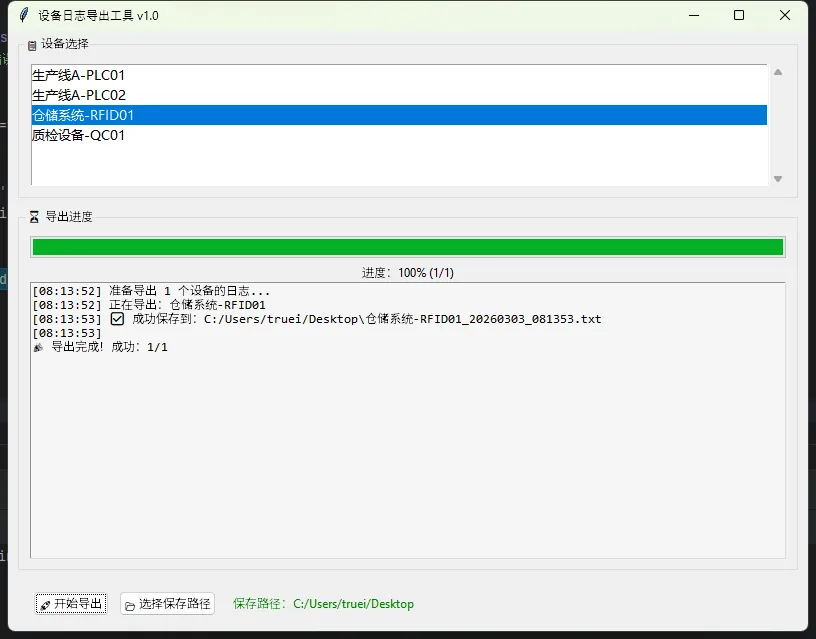Select 质检设备-QC01 in the device list

pos(78,135)
